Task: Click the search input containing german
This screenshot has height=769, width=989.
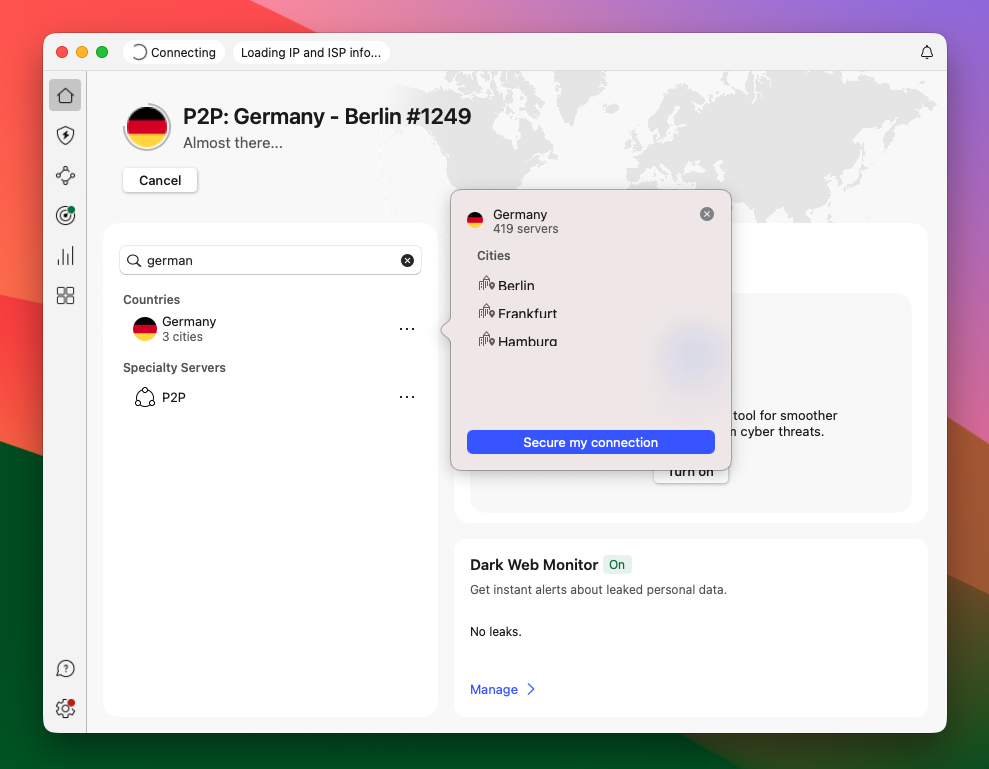Action: 270,260
